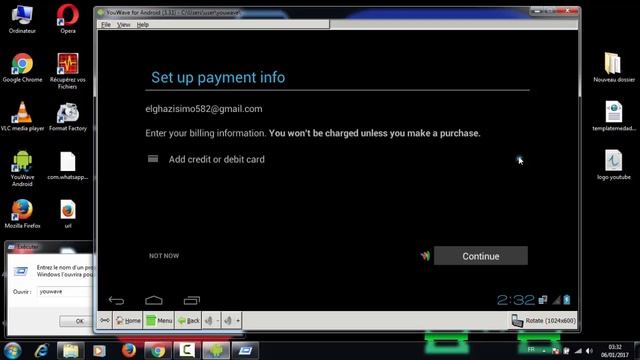Click the Android clock showing 2:32

[x=516, y=300]
